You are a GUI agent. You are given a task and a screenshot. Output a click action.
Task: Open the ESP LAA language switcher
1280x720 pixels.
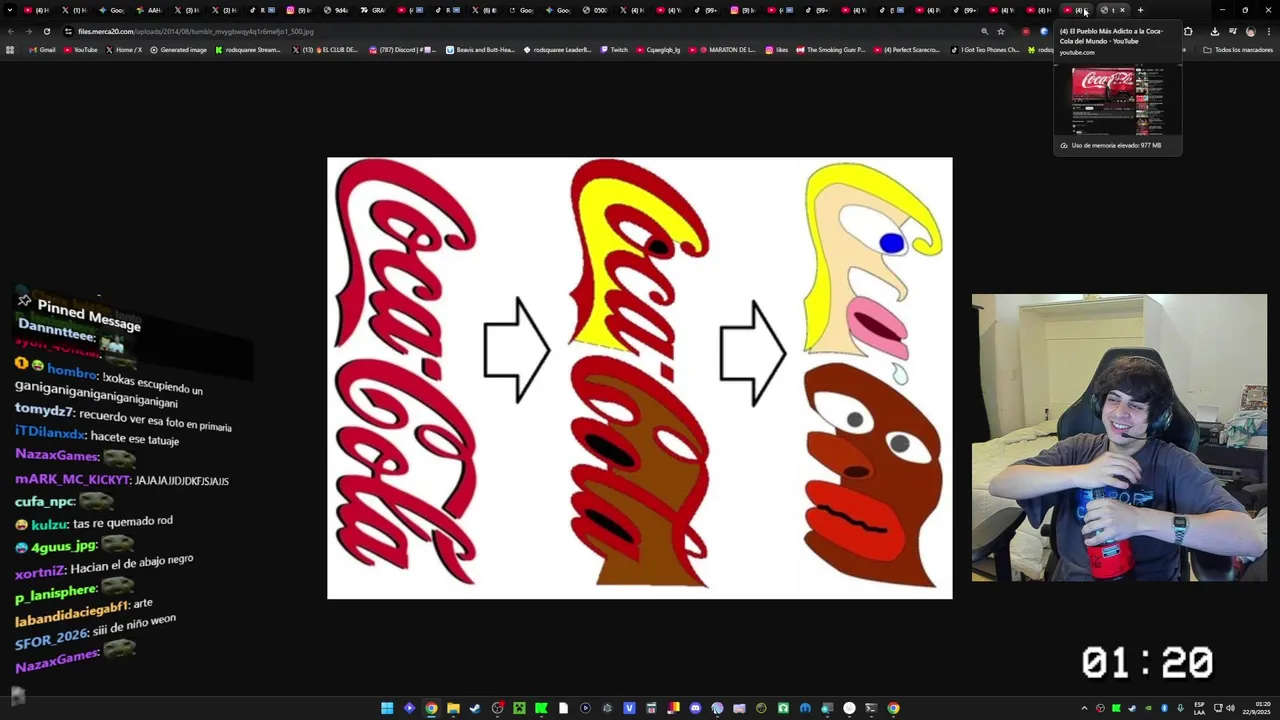1199,708
